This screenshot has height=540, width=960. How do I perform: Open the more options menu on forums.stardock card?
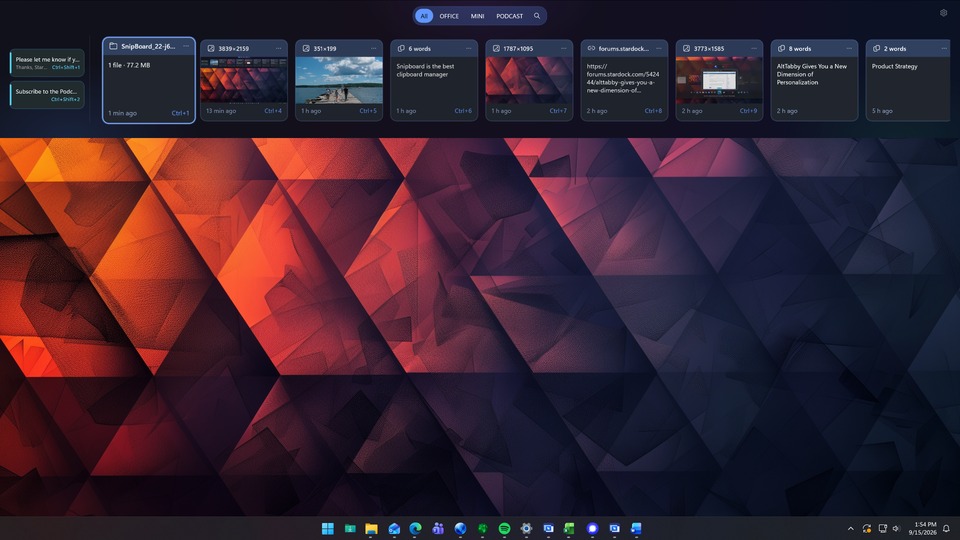659,48
